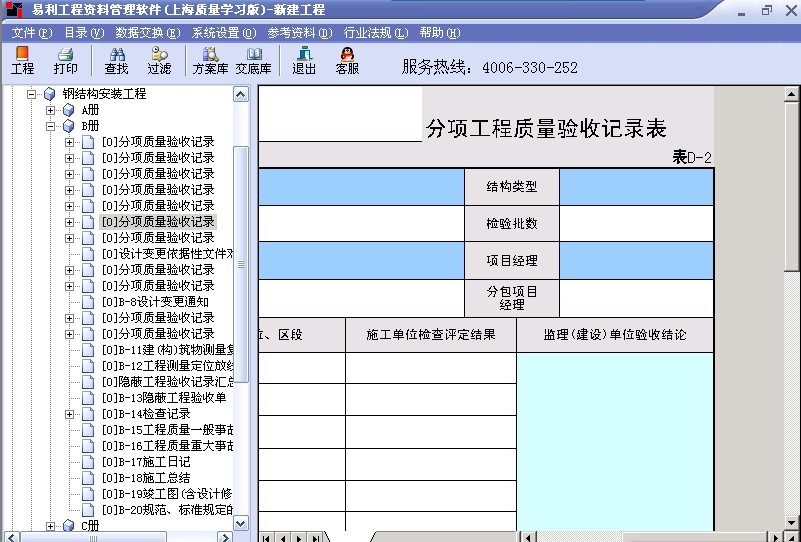Open the 系统设置 menu
This screenshot has height=542, width=801.
point(224,33)
